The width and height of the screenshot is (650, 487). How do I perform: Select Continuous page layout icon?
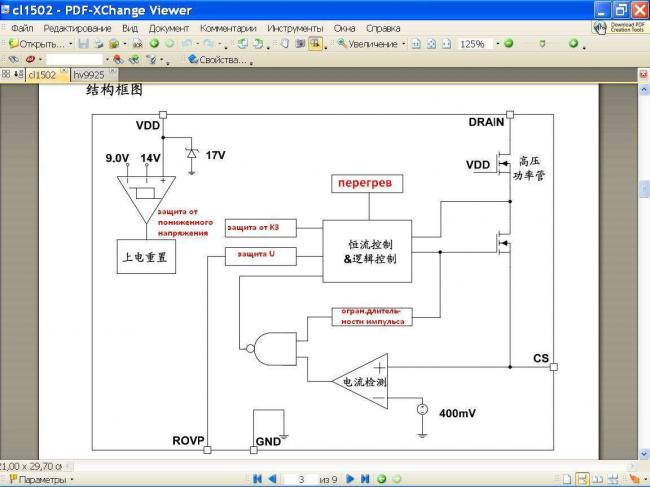(582, 480)
